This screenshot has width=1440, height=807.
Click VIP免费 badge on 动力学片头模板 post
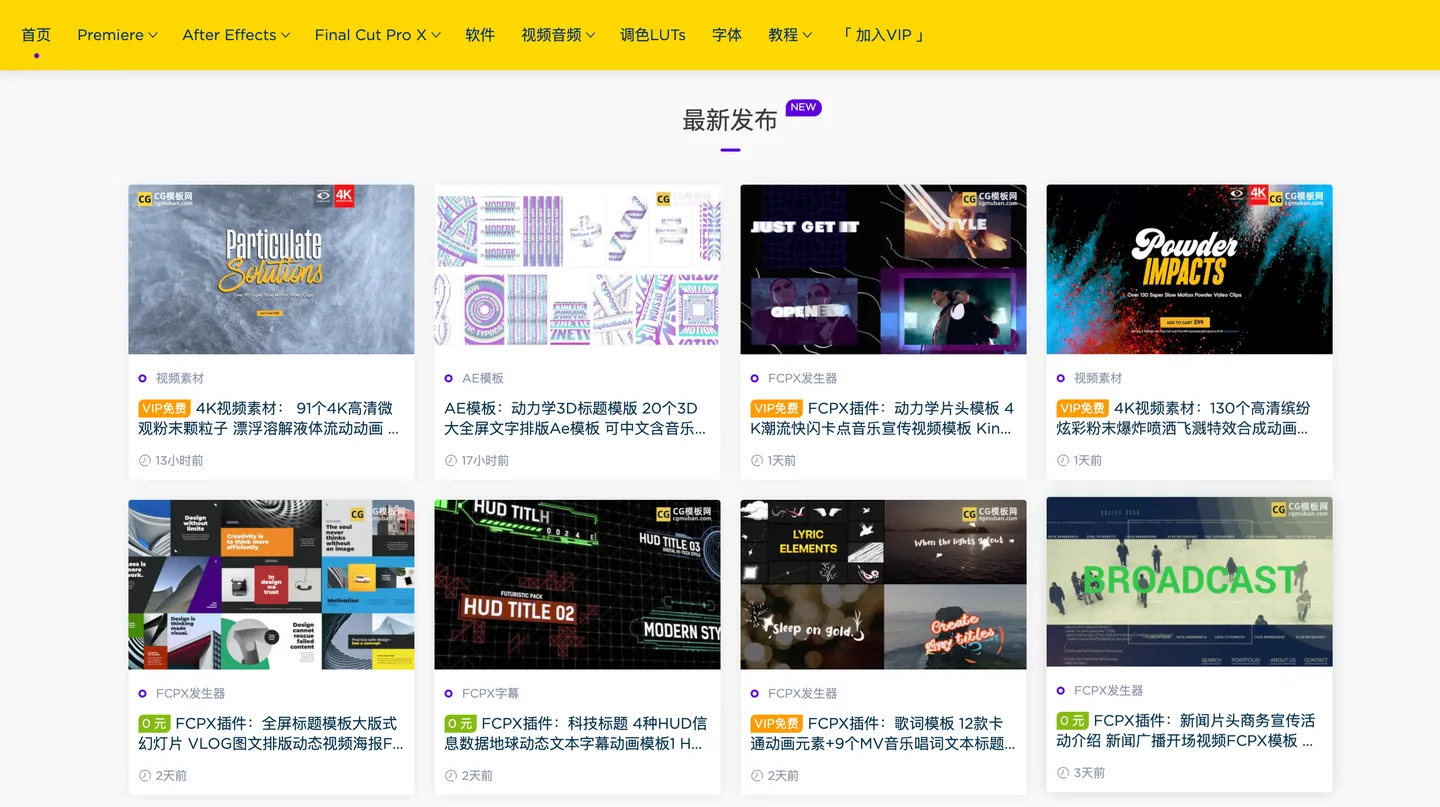coord(776,408)
